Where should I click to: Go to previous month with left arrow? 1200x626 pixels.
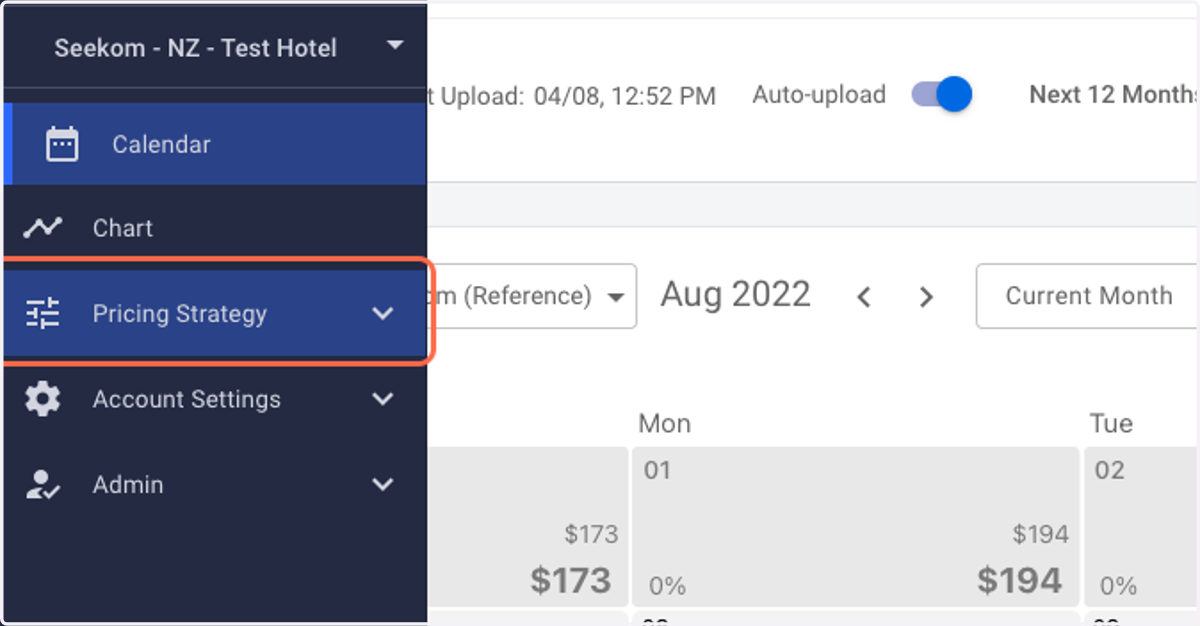tap(864, 297)
